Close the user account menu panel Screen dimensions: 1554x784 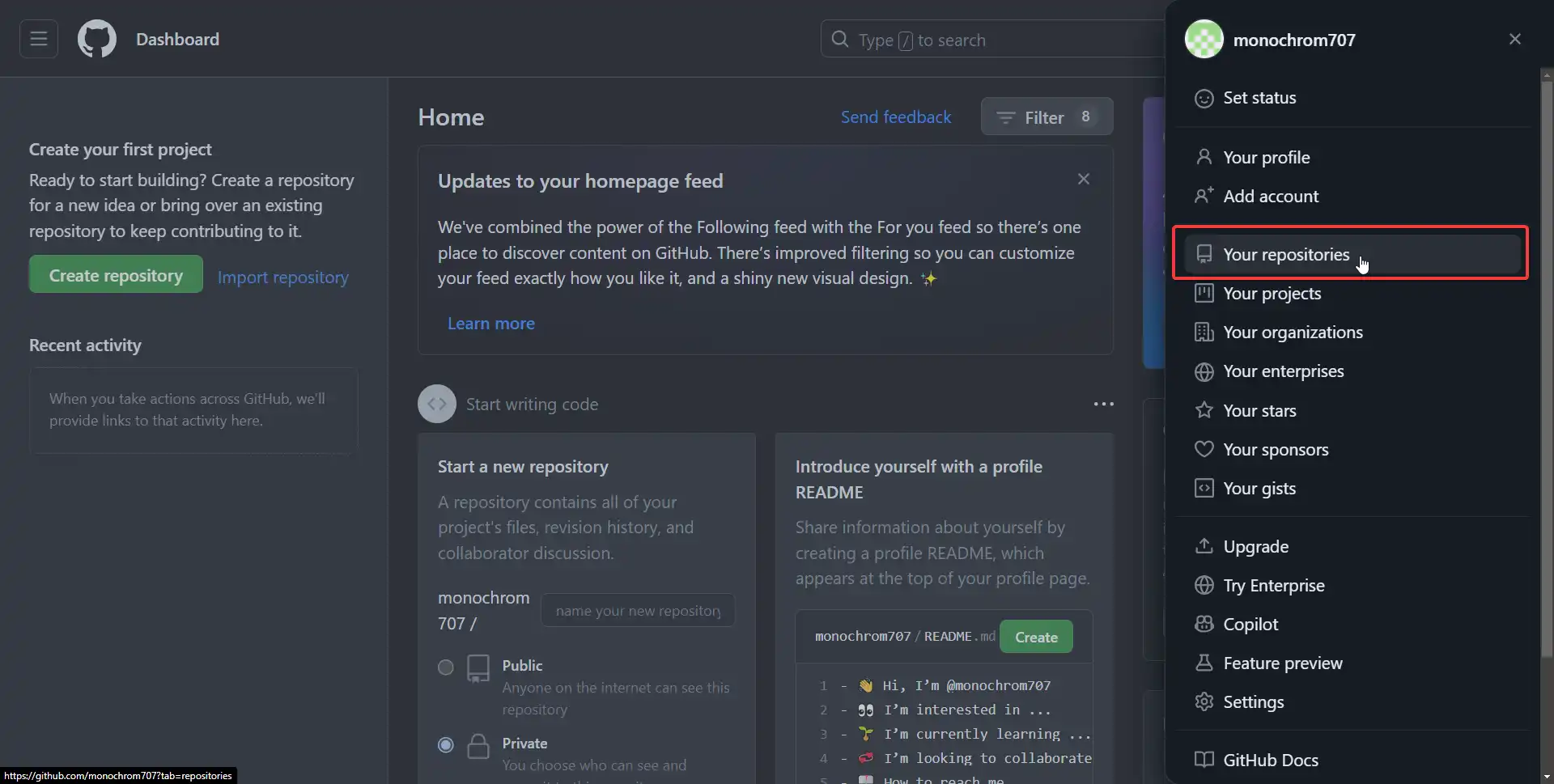click(1515, 39)
